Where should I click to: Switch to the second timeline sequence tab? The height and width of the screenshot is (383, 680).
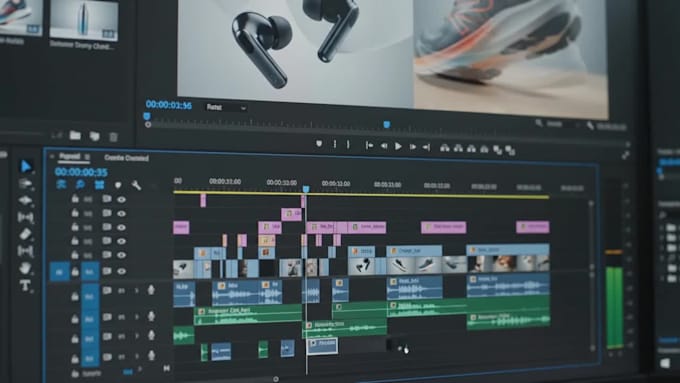126,158
